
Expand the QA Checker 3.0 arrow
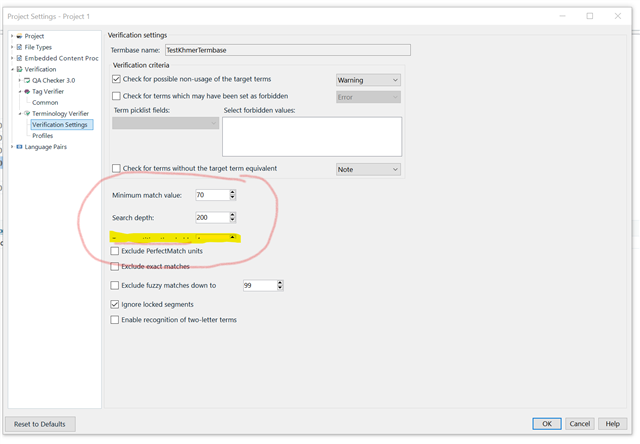(x=20, y=80)
